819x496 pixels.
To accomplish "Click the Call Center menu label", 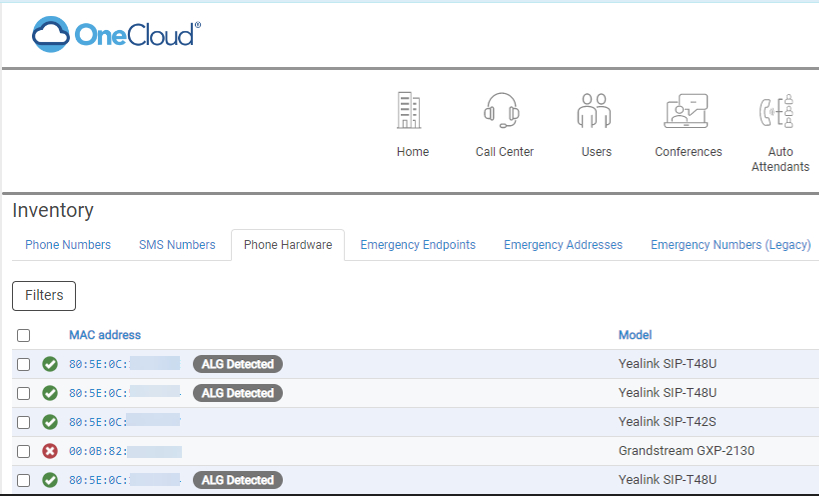I will point(505,152).
